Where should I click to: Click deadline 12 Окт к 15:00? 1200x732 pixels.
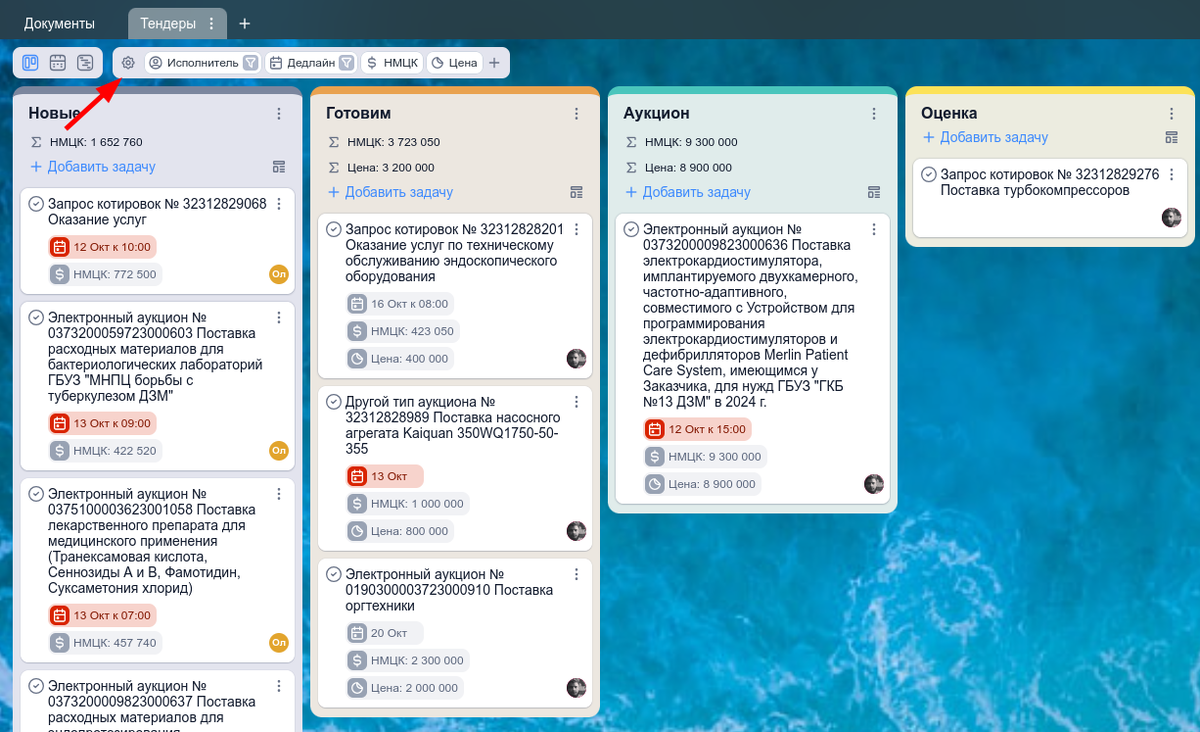pos(698,429)
